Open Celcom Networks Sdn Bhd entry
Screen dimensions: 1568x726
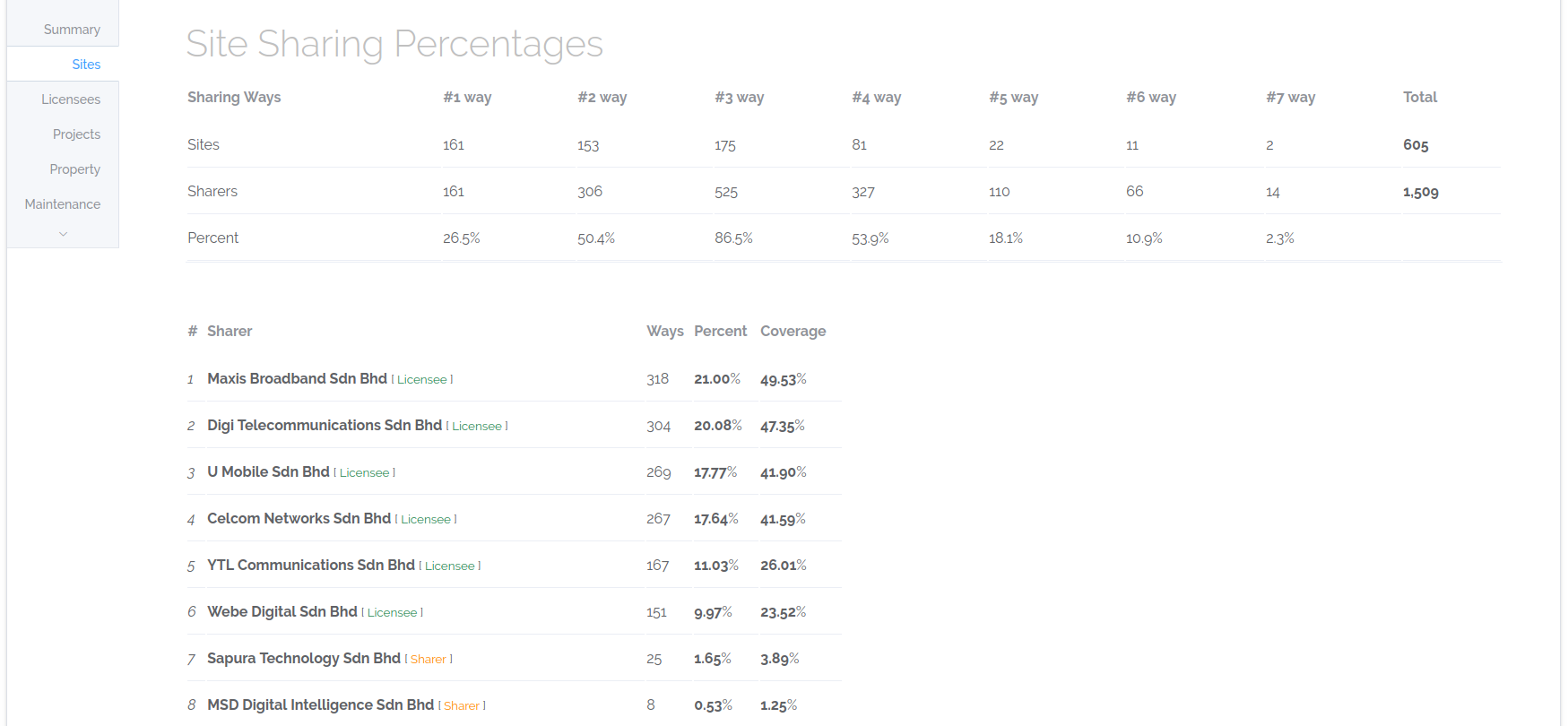(x=299, y=518)
